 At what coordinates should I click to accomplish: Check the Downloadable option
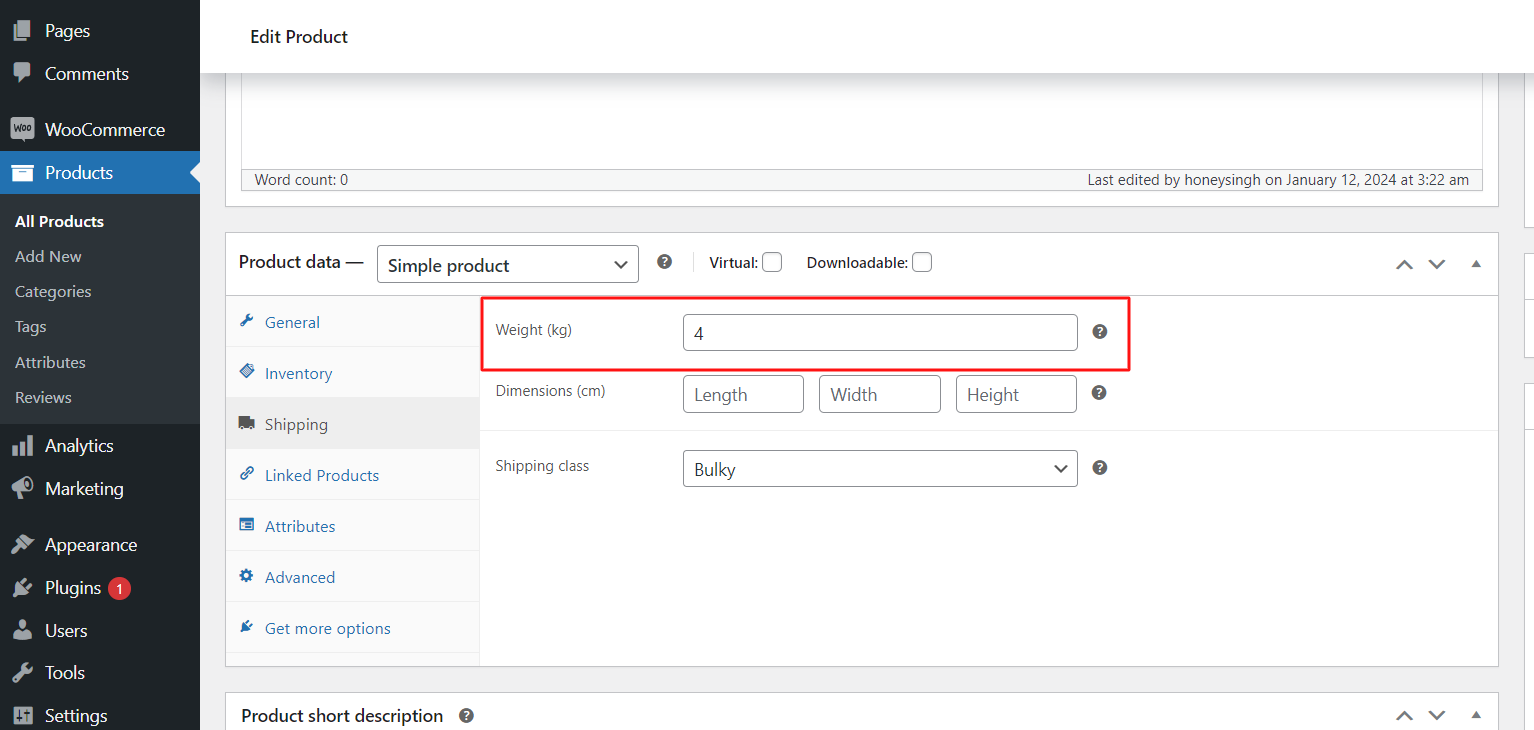(921, 261)
